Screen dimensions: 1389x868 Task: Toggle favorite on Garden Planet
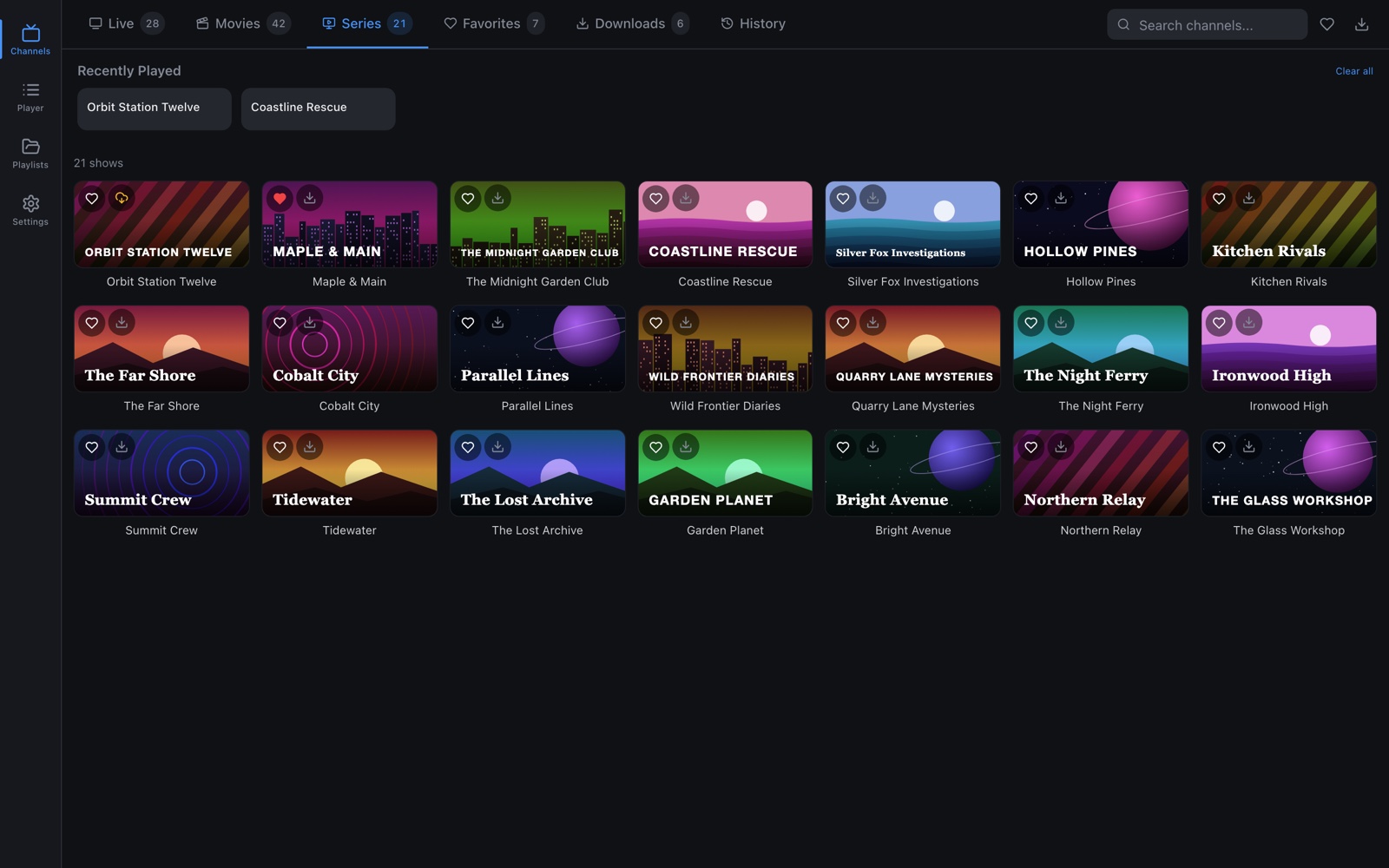coord(656,447)
